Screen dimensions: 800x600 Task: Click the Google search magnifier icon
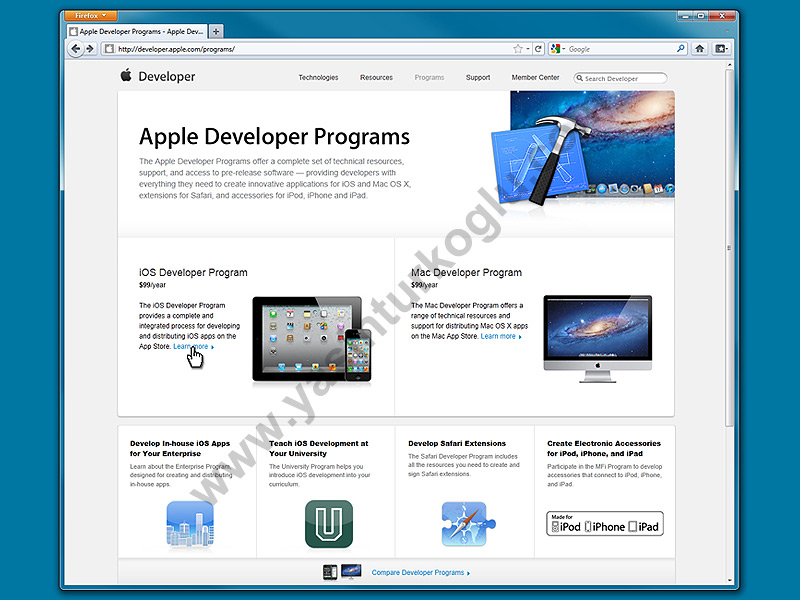[x=681, y=49]
